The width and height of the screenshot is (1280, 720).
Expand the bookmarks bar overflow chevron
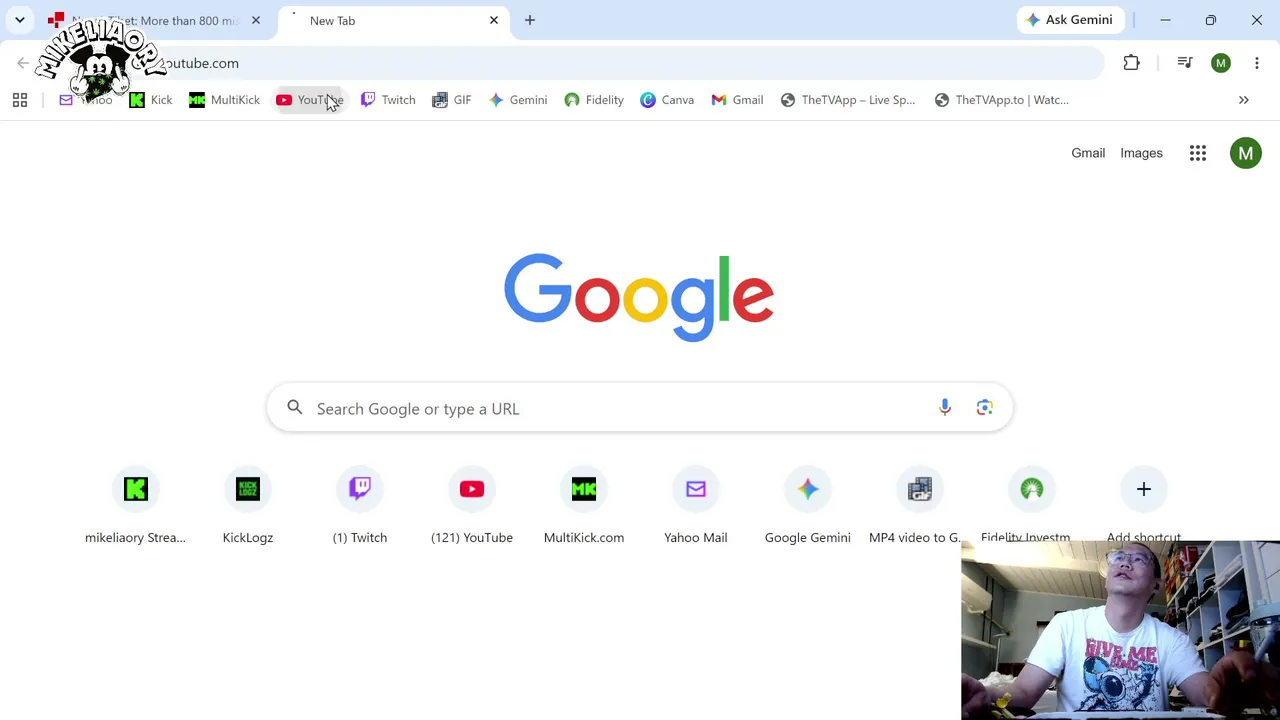1244,100
